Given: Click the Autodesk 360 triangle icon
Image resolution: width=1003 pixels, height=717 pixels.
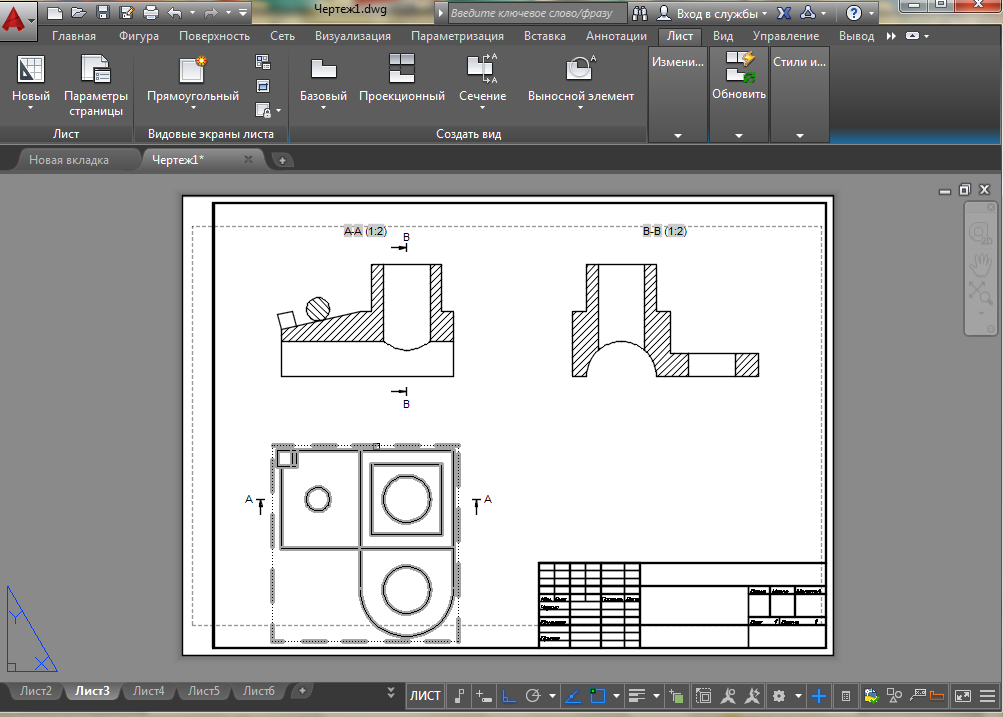Looking at the screenshot, I should click(x=809, y=12).
